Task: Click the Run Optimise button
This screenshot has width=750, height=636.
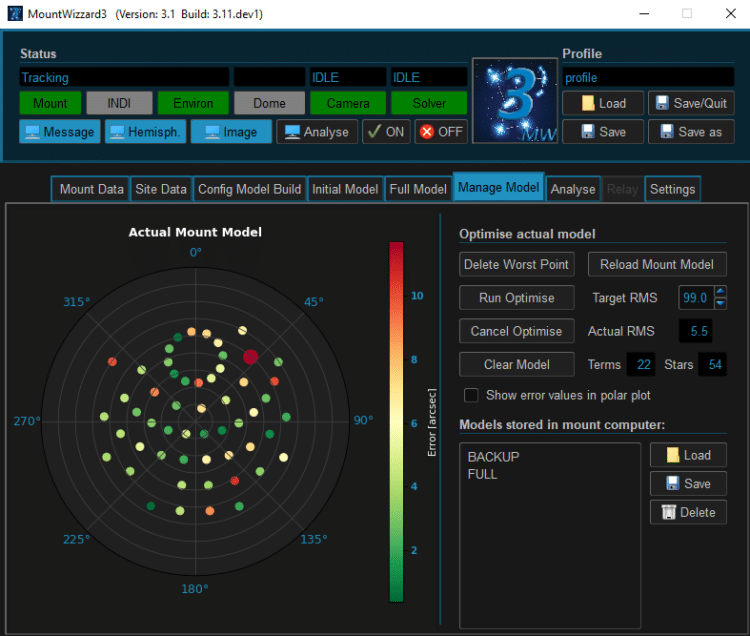Action: click(x=517, y=298)
